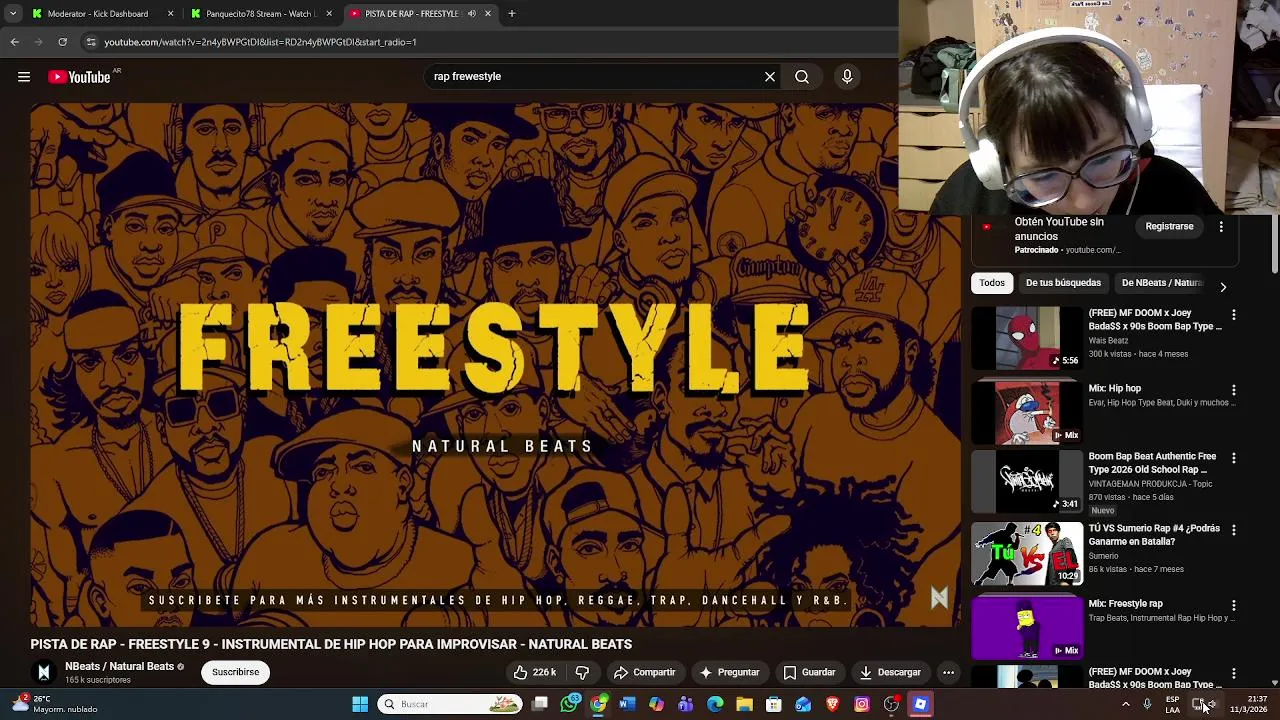
Task: Open the browser tab search dropdown
Action: pyautogui.click(x=13, y=14)
